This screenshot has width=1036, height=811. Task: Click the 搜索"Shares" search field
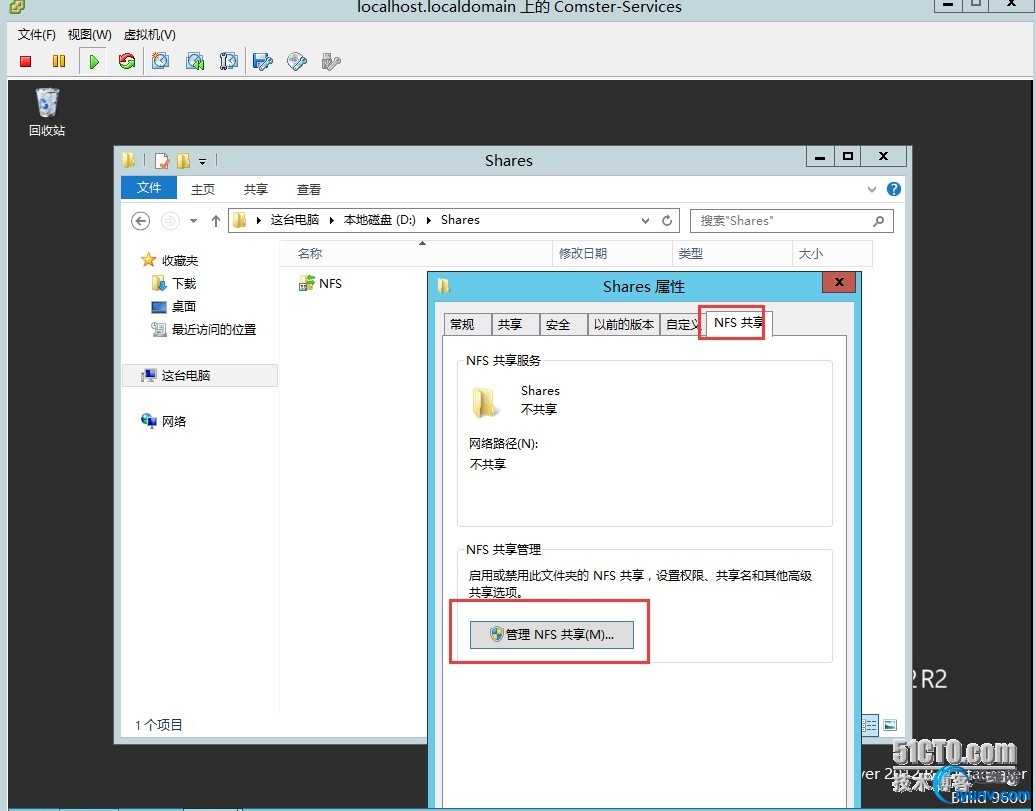pyautogui.click(x=792, y=221)
